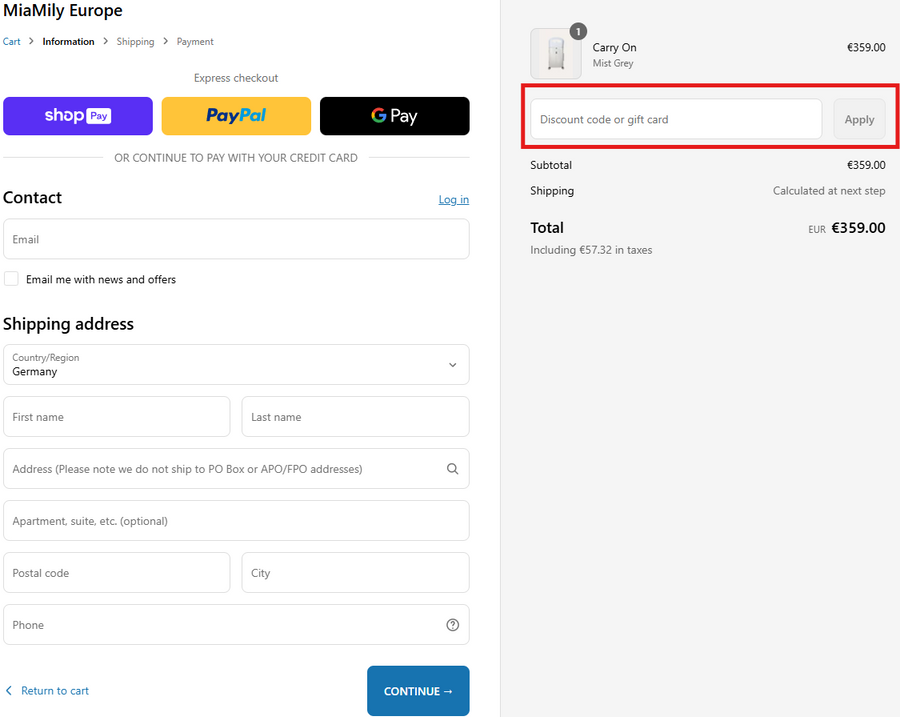Choose PayPal express checkout
The image size is (900, 717).
tap(236, 116)
